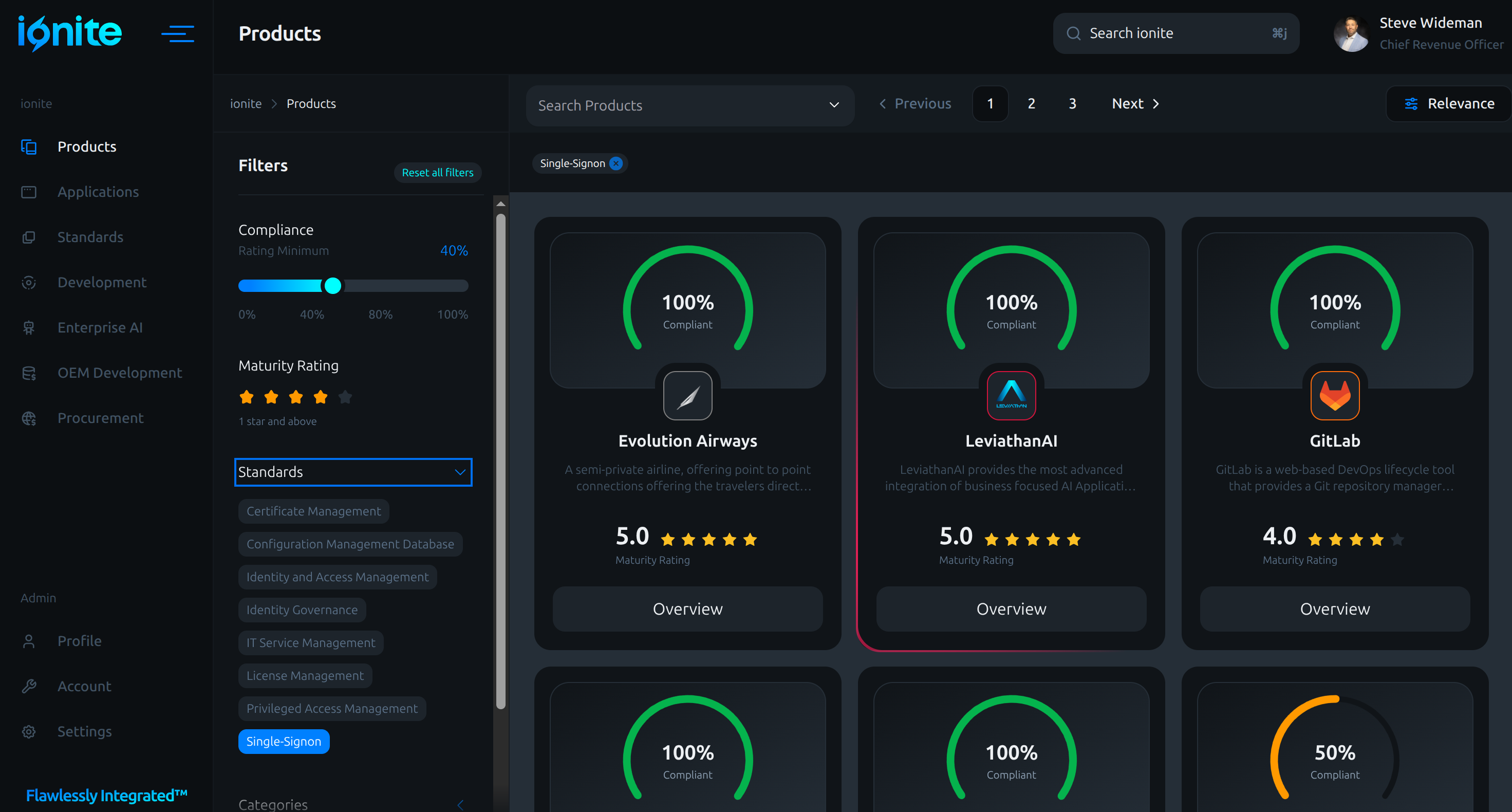Click the filters panel vertical scrollbar
The width and height of the screenshot is (1512, 812).
[x=501, y=461]
